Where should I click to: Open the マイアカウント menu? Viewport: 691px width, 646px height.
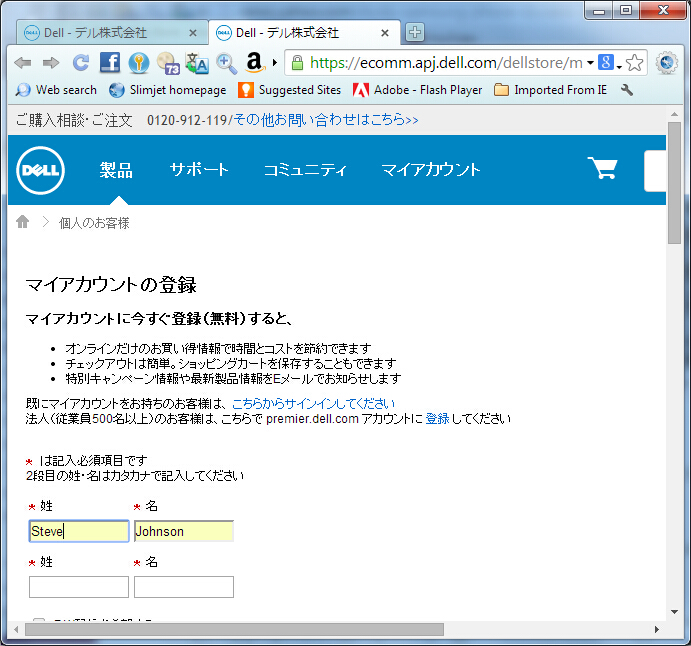point(431,170)
